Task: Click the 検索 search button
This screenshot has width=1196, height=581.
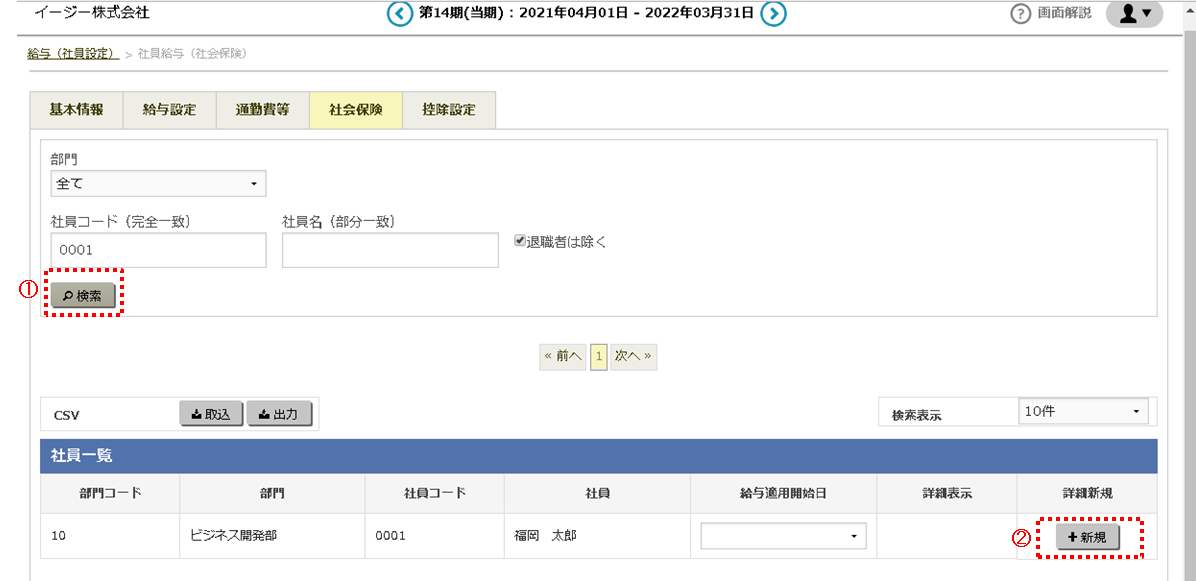Action: 83,295
